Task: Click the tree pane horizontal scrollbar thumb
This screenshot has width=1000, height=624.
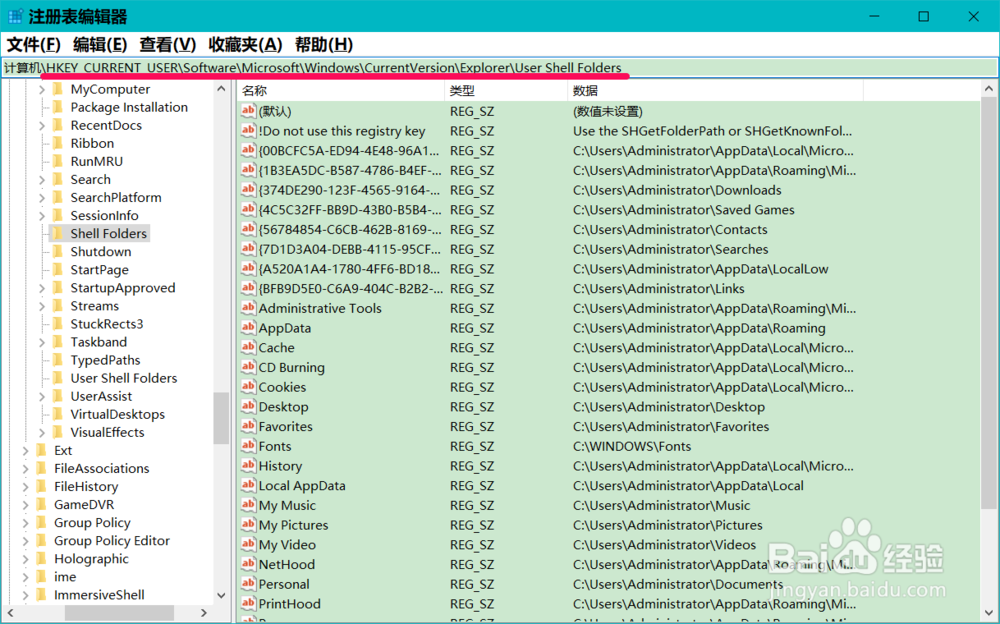Action: pos(119,613)
